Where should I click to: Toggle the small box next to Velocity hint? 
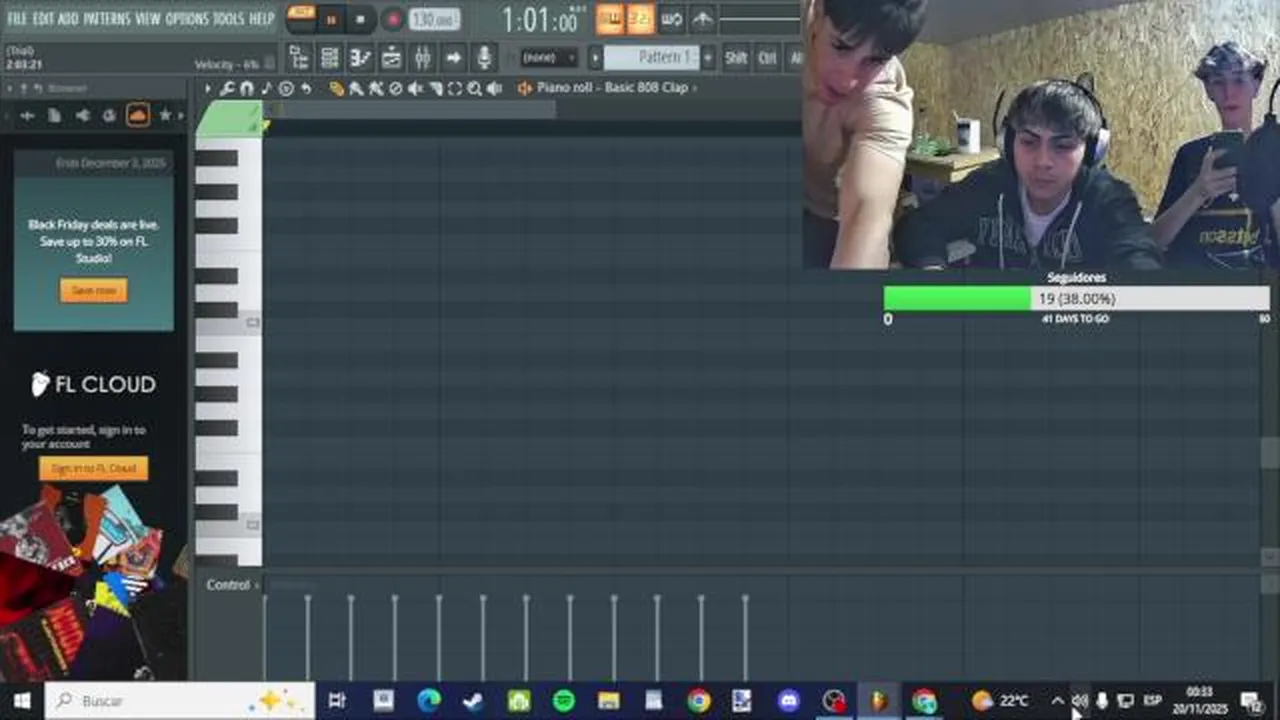pos(270,64)
